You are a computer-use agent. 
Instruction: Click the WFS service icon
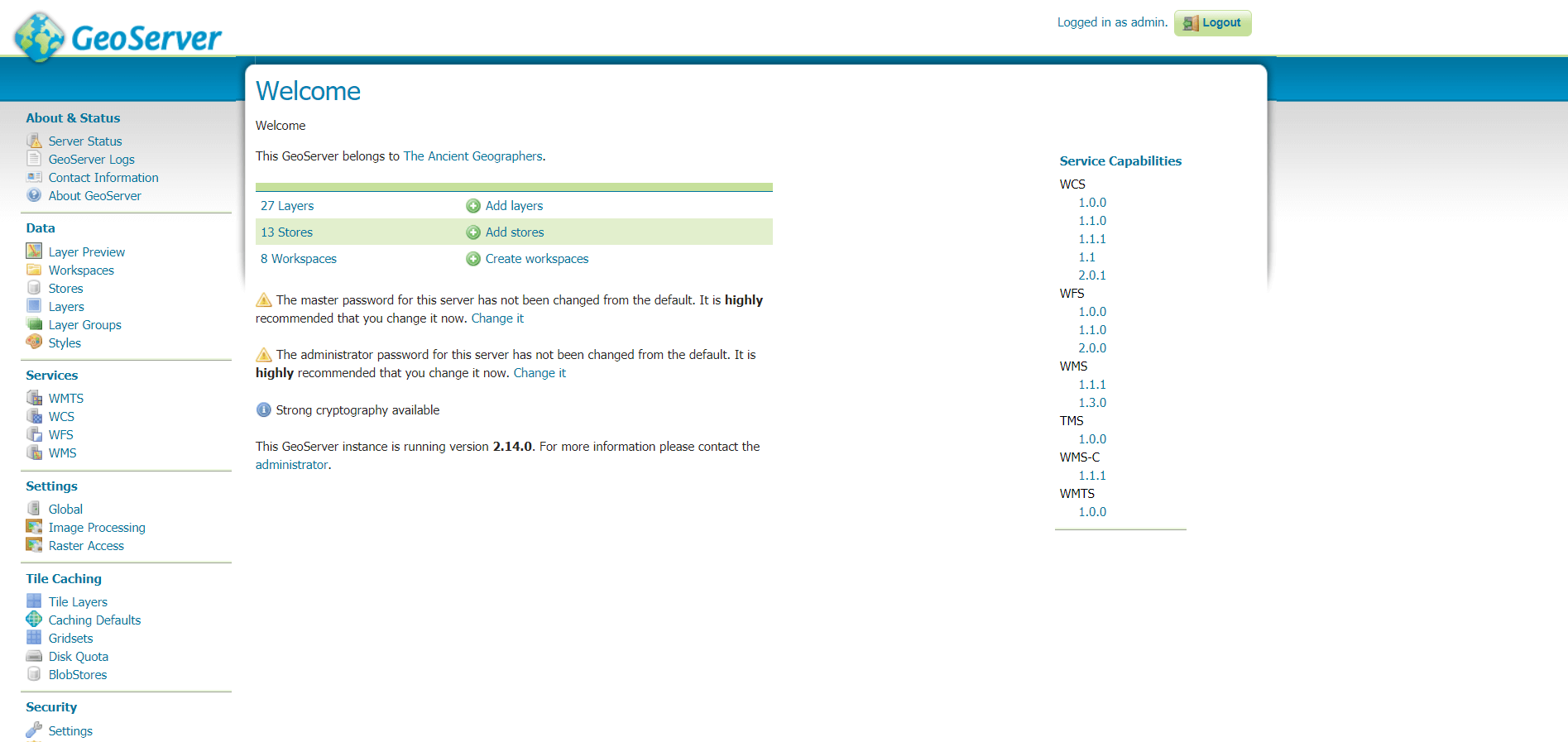click(x=34, y=434)
